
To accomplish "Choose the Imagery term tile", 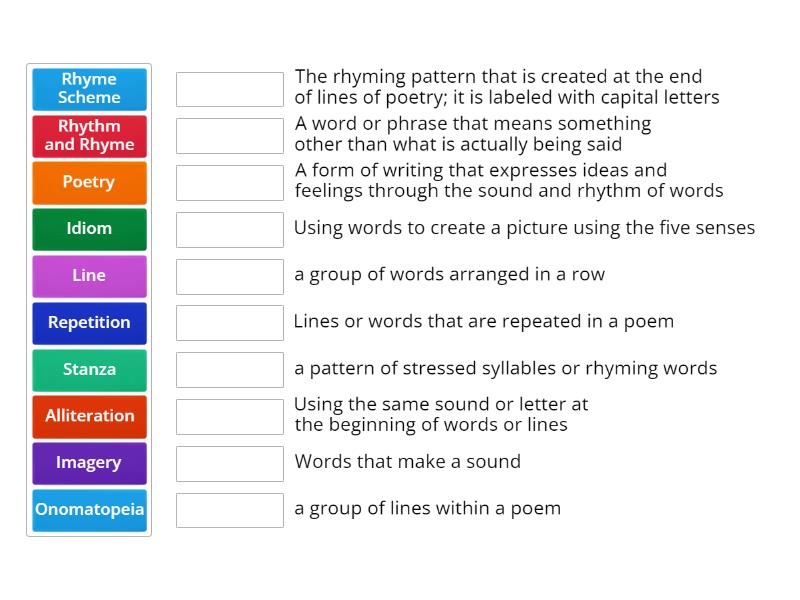I will (x=89, y=464).
